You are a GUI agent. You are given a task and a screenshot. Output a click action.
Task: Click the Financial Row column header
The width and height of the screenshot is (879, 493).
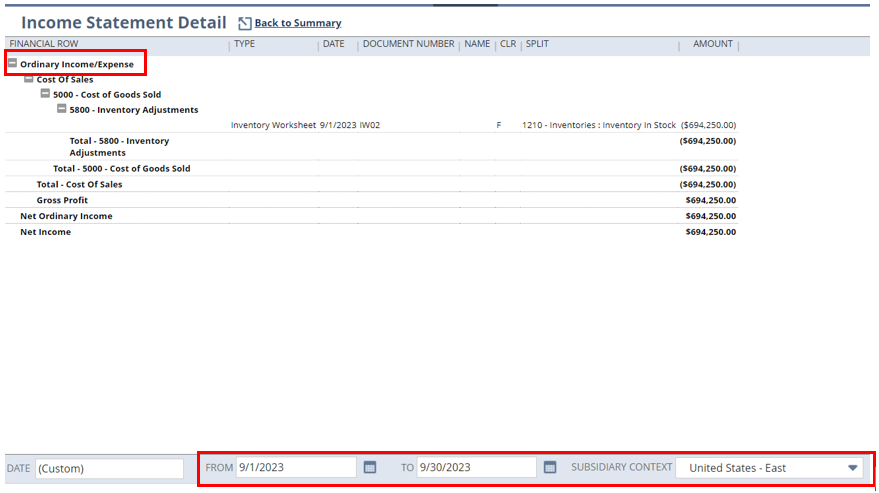pos(43,44)
